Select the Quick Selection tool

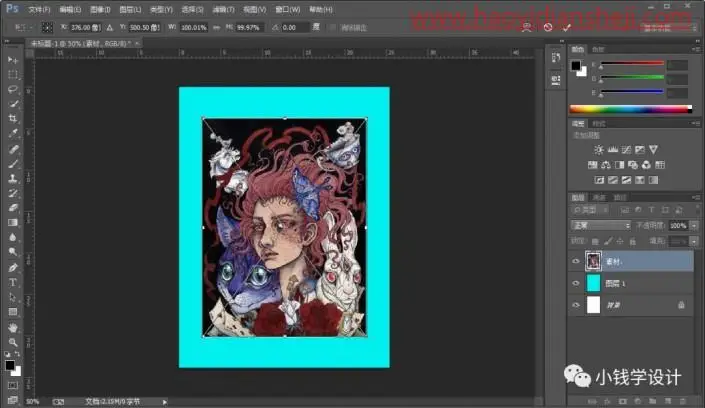(x=13, y=104)
